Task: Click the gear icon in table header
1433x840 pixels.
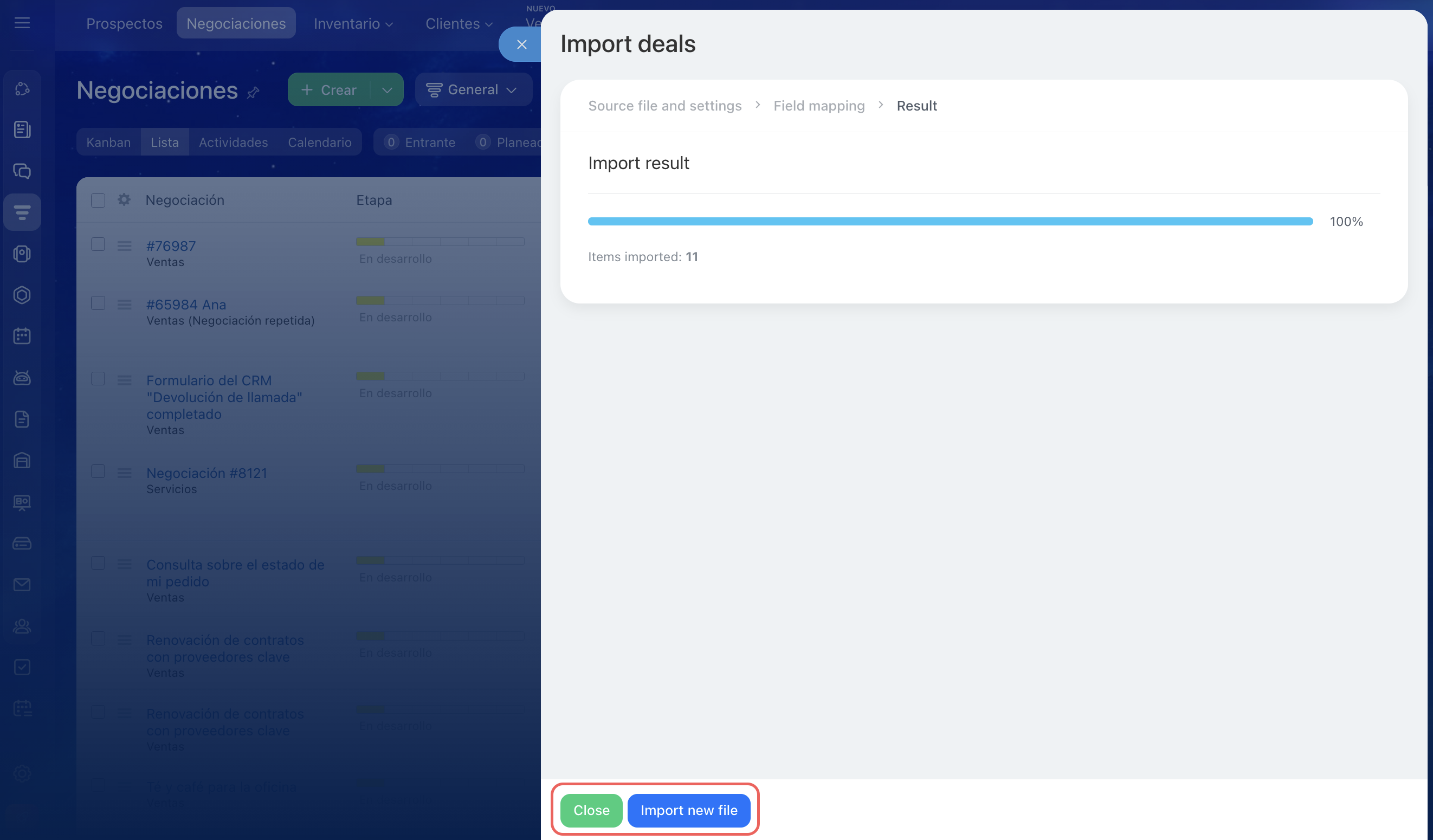Action: click(x=124, y=199)
